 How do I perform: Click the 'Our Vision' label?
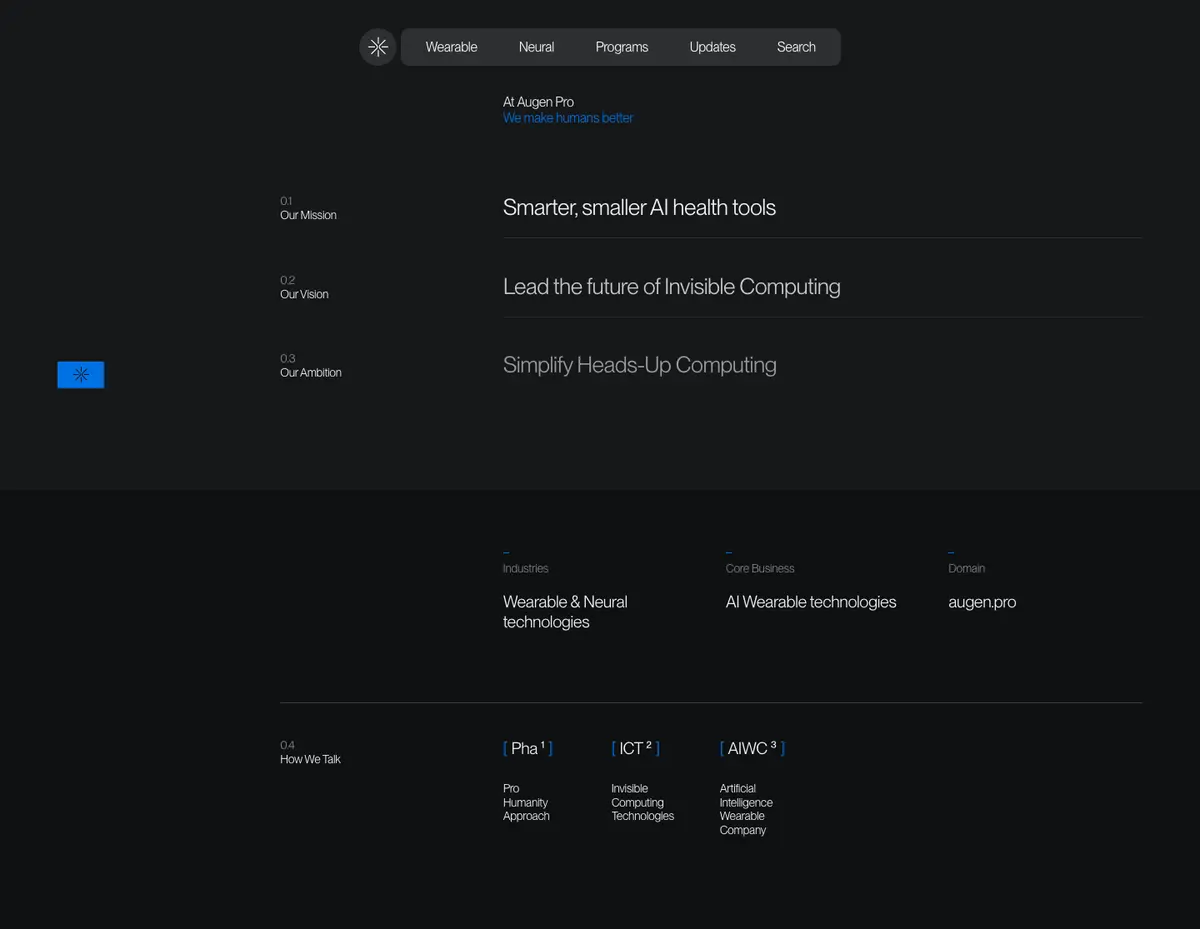pos(304,294)
